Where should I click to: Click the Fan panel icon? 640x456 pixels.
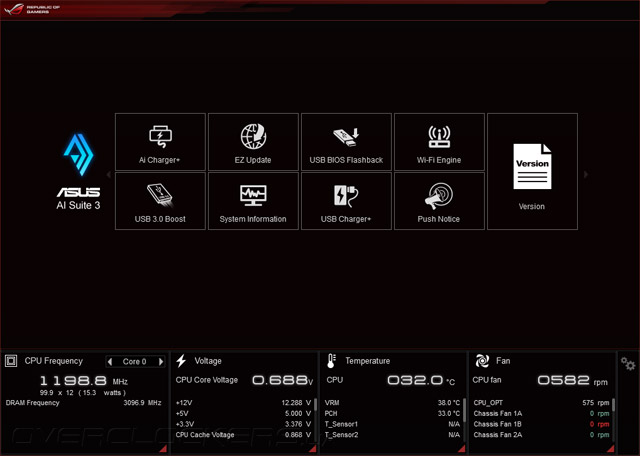482,361
